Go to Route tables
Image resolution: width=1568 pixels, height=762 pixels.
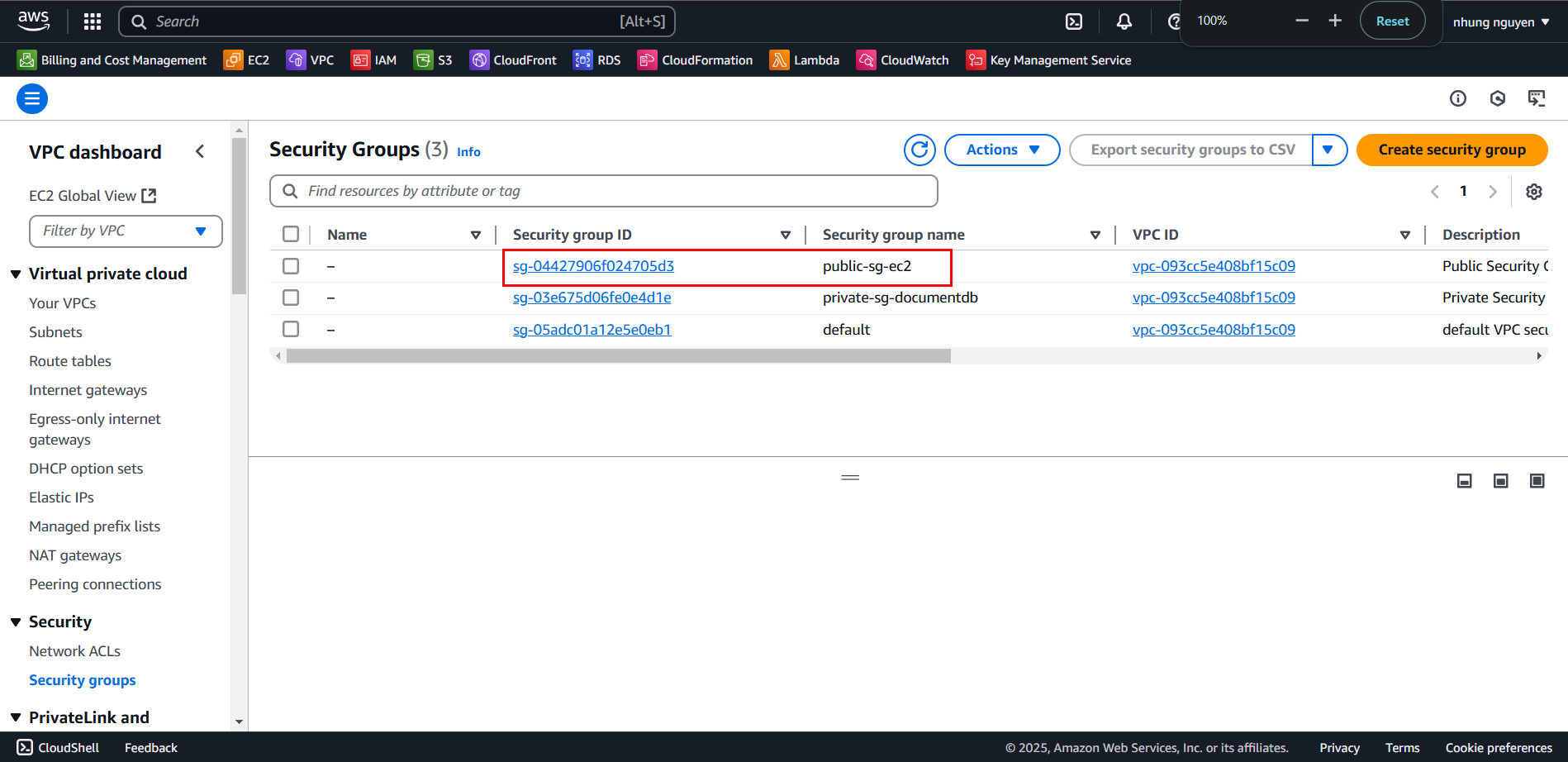point(70,361)
